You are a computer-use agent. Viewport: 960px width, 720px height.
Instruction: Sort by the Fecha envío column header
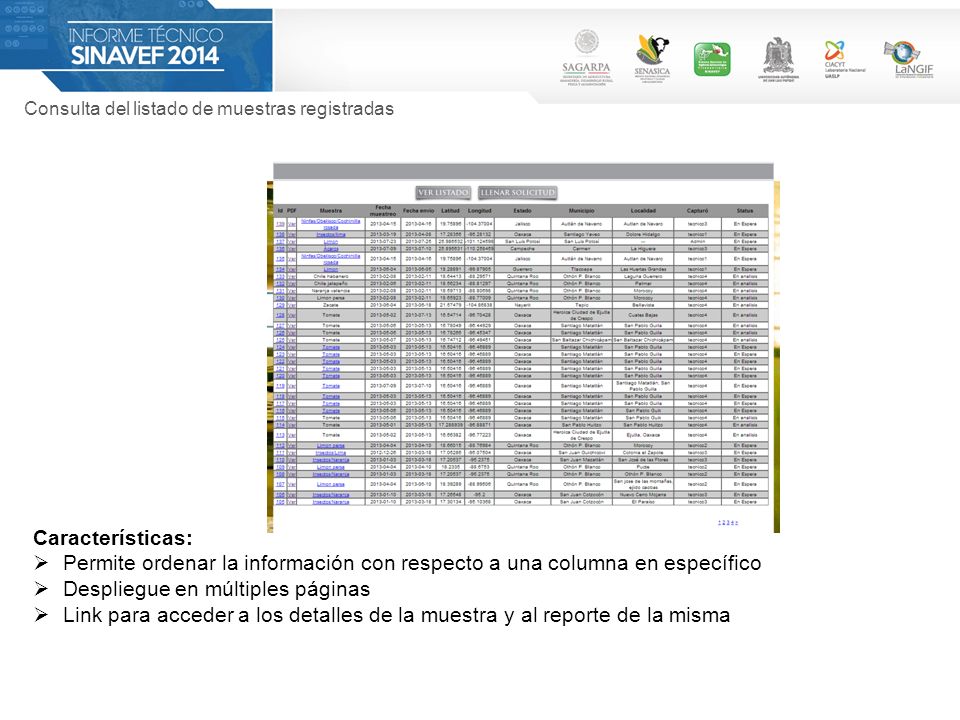419,211
